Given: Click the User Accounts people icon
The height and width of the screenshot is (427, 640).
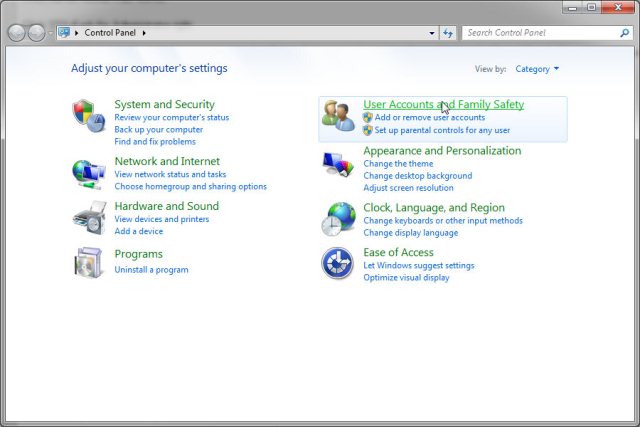Looking at the screenshot, I should [x=338, y=117].
